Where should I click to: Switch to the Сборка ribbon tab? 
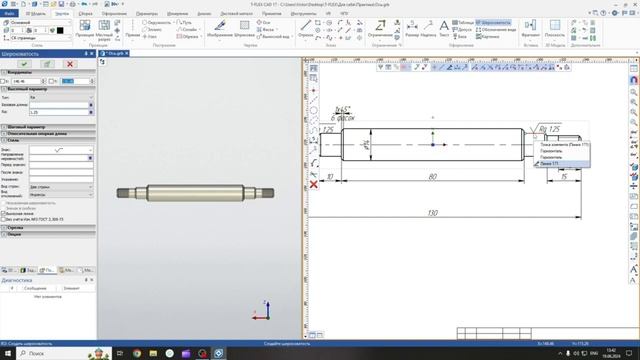85,13
